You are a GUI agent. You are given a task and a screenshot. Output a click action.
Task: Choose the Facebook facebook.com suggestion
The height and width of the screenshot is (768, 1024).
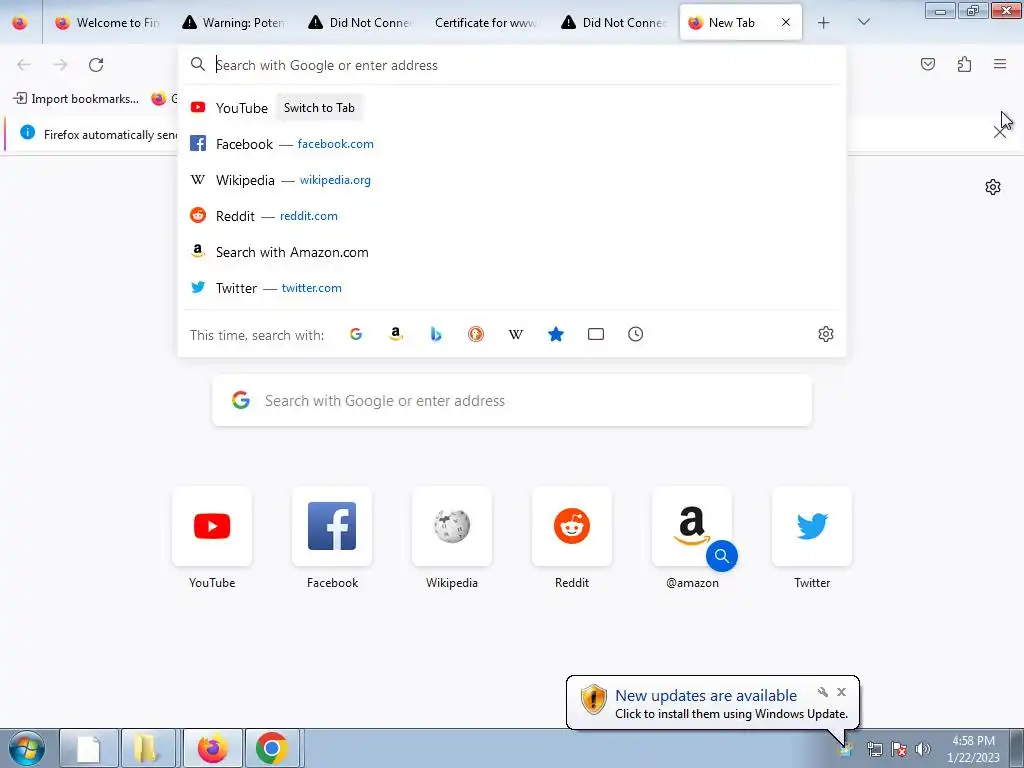pos(512,144)
